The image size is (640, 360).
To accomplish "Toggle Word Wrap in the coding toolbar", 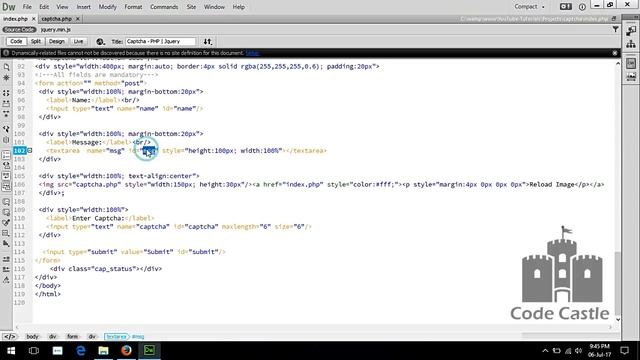I will (x=6, y=176).
